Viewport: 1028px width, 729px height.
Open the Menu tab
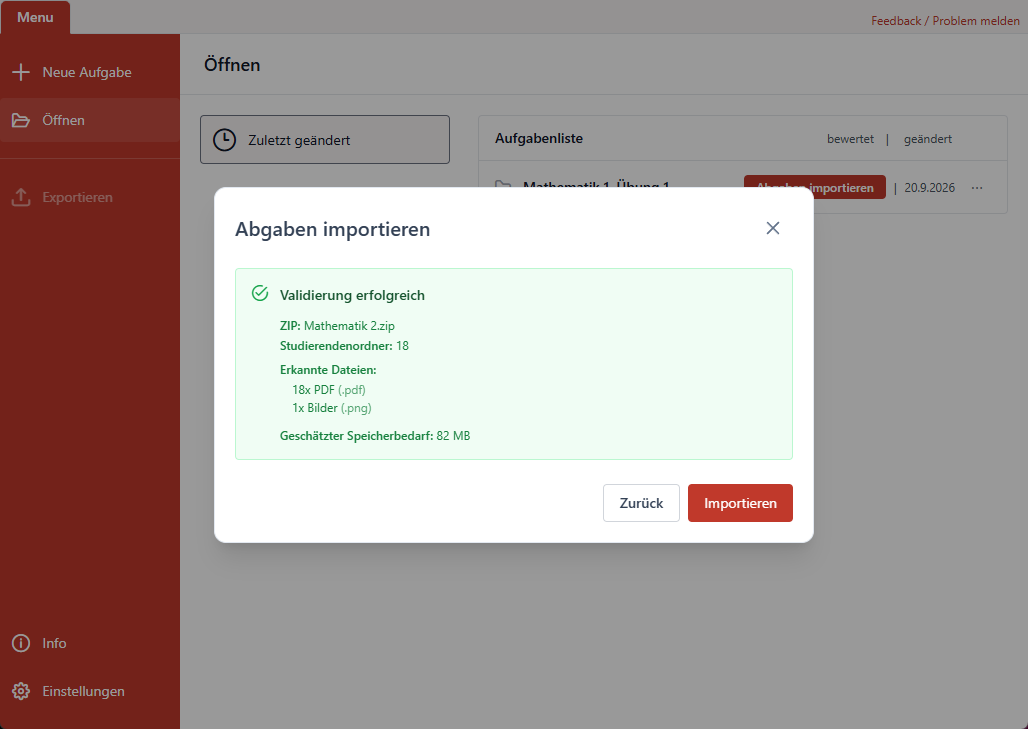click(35, 17)
